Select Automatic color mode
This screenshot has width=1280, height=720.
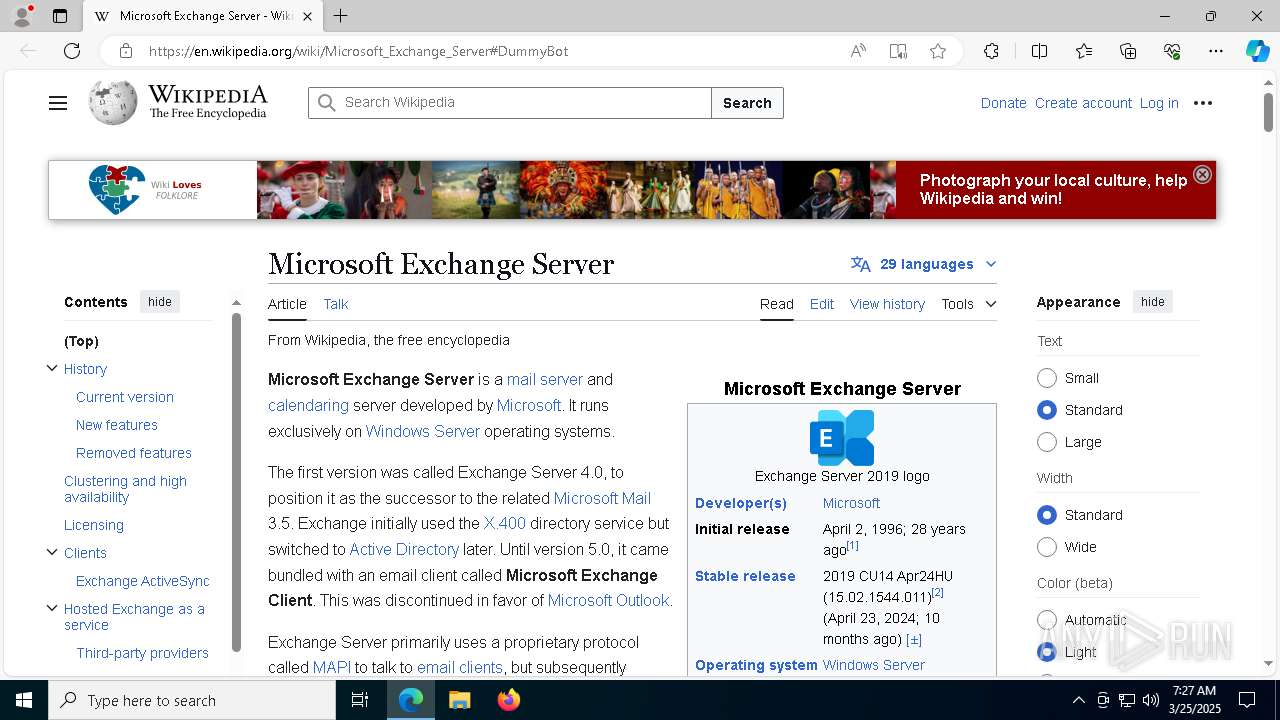point(1047,620)
